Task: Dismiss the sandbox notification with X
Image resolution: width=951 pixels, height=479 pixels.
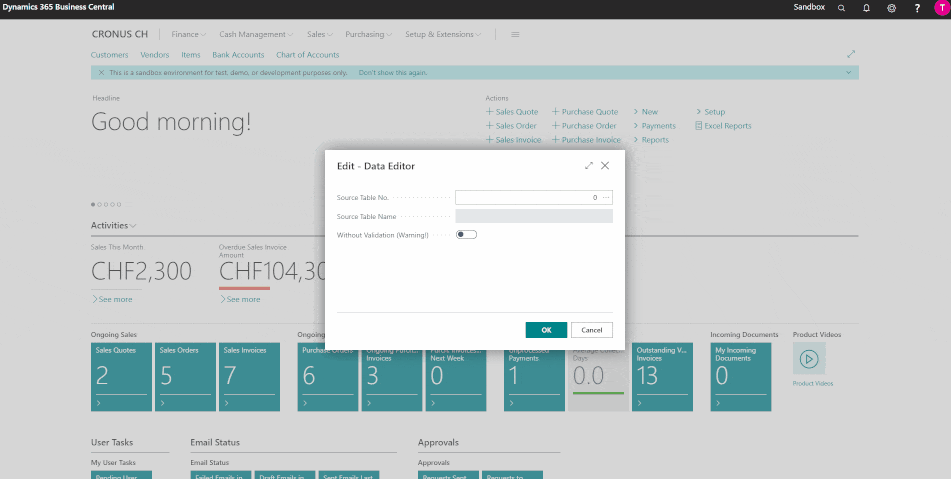Action: click(101, 72)
